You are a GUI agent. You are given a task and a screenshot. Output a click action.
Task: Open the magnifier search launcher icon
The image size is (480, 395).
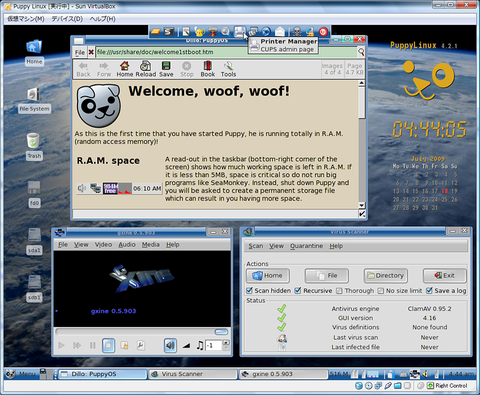[x=226, y=32]
